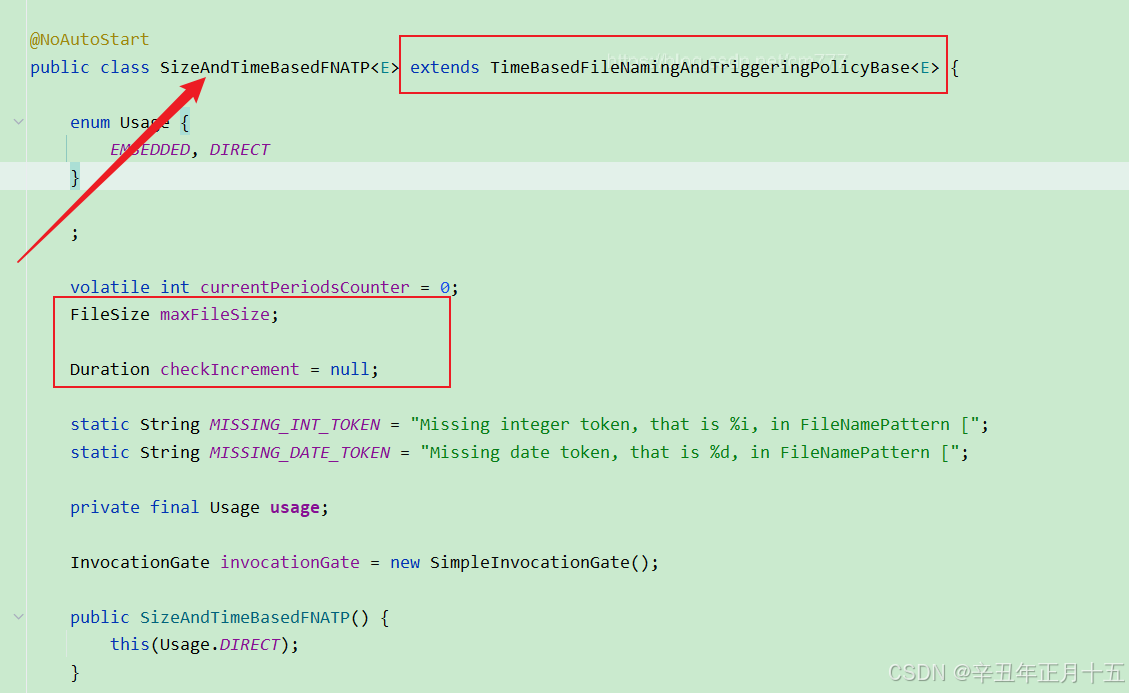
Task: Click the Duration type name
Action: (x=109, y=370)
